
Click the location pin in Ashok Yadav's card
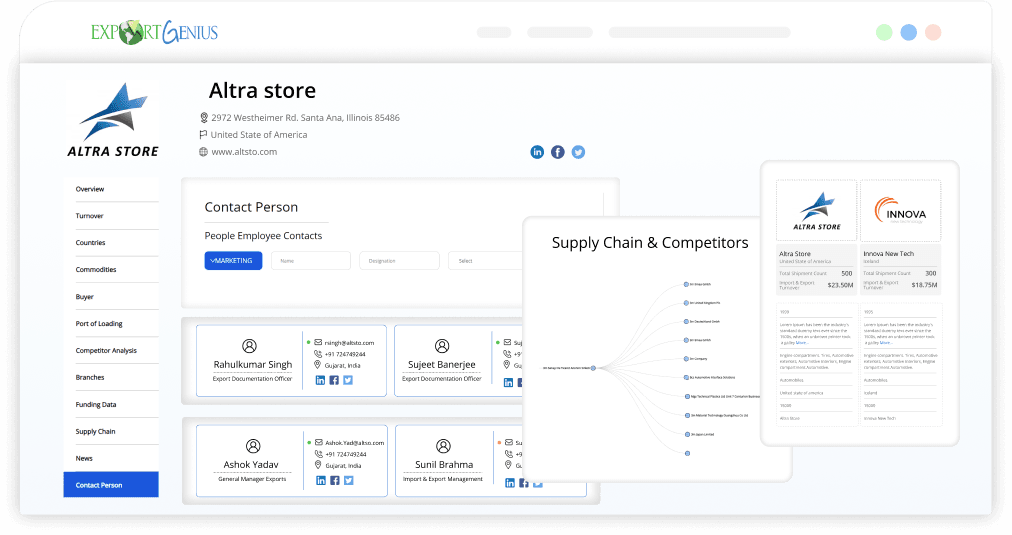pos(318,465)
